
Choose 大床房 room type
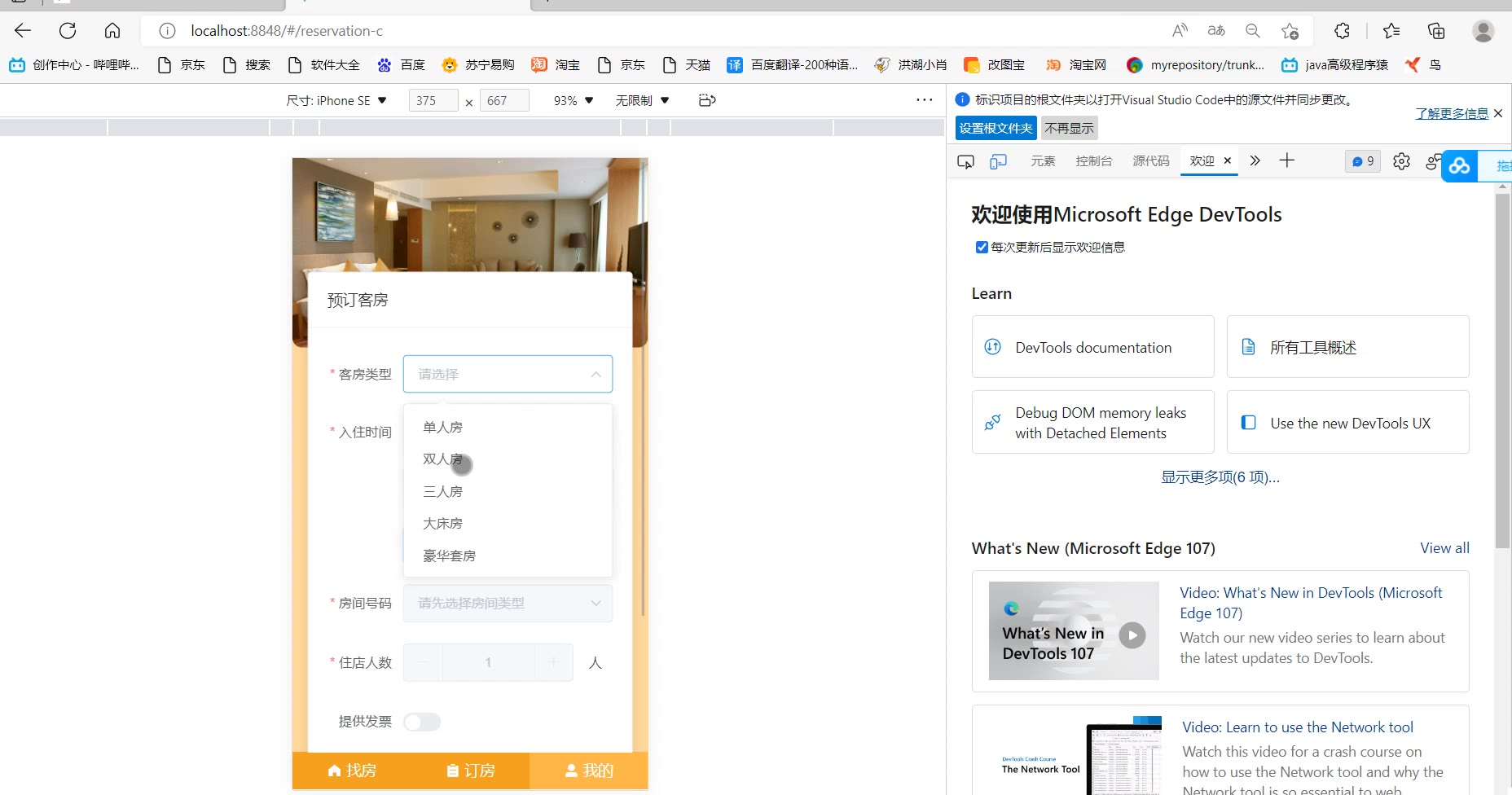pyautogui.click(x=508, y=523)
